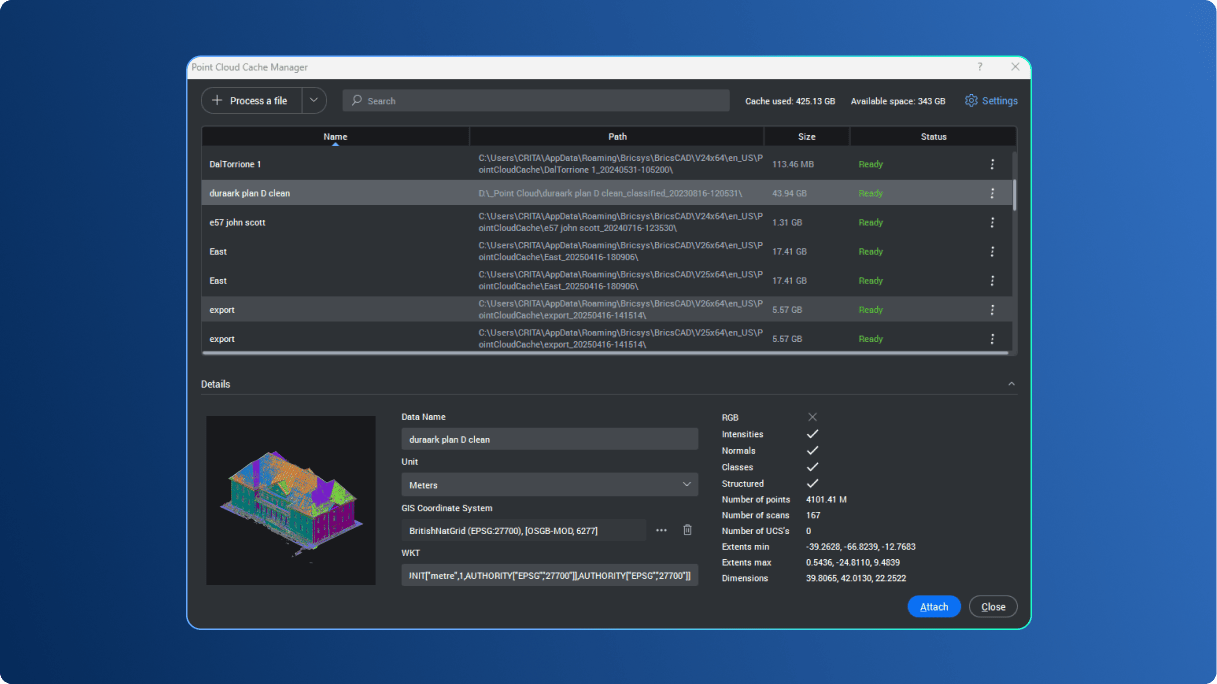Click the Attach button
This screenshot has height=684, width=1217.
[933, 606]
